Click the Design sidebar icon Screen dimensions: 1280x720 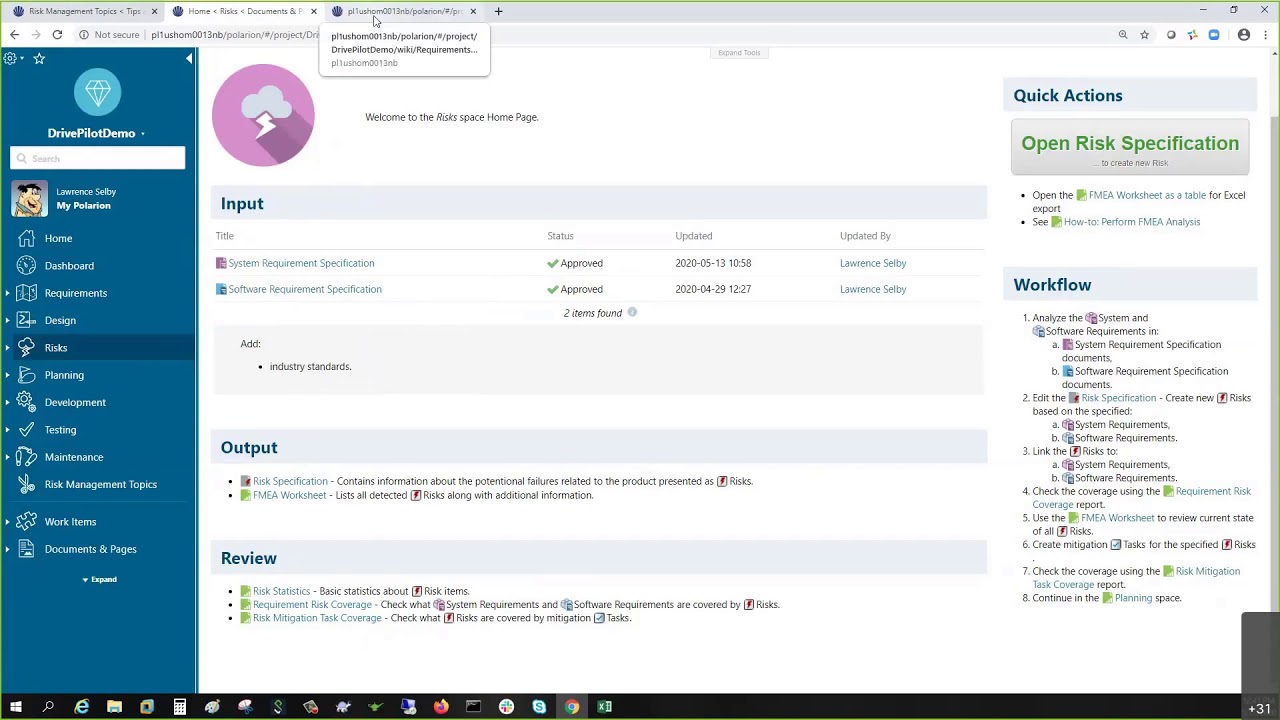(26, 320)
